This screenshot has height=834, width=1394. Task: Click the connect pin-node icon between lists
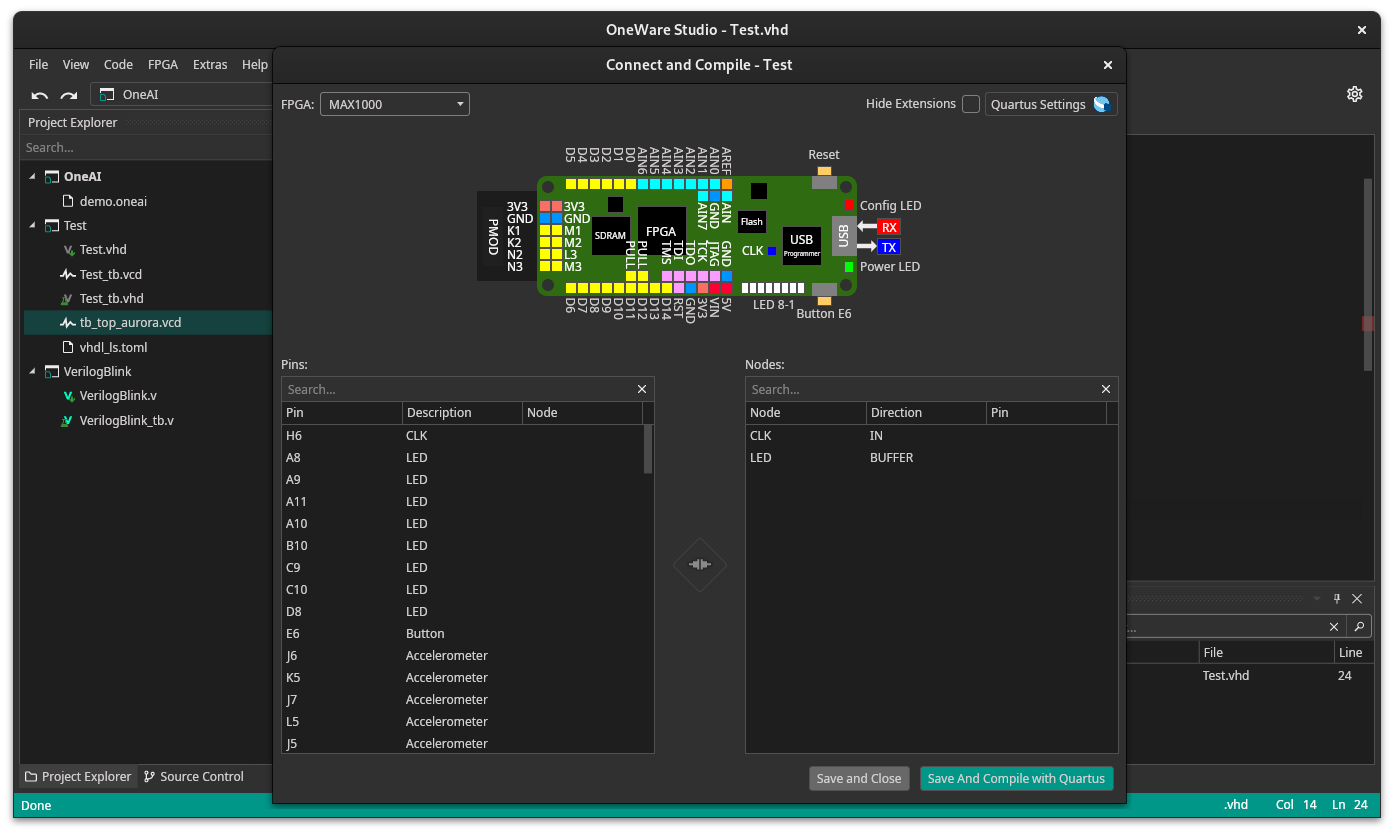tap(699, 565)
